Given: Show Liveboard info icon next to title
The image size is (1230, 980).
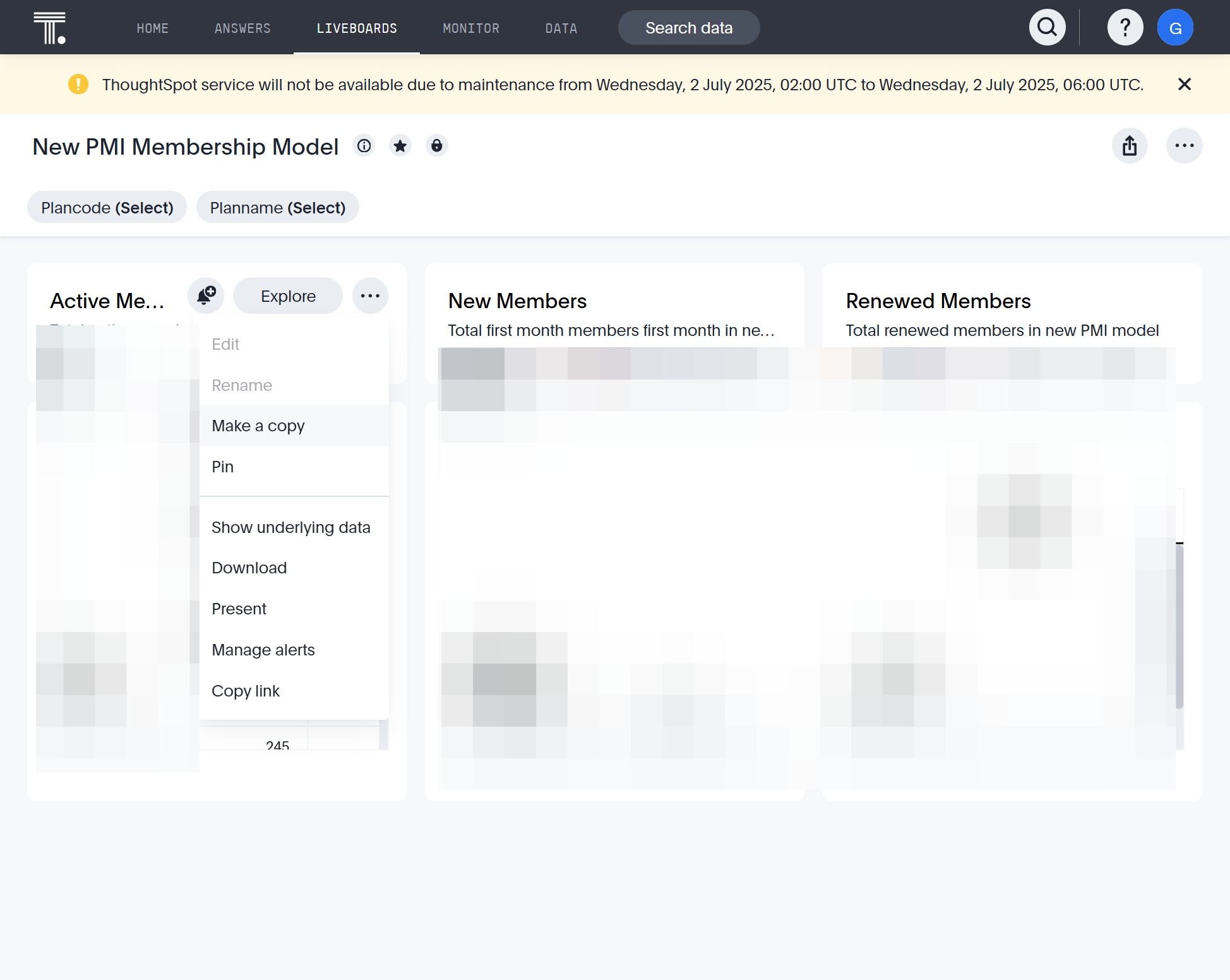Looking at the screenshot, I should pos(364,146).
